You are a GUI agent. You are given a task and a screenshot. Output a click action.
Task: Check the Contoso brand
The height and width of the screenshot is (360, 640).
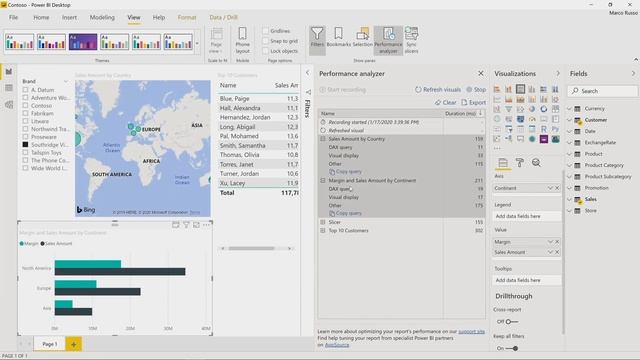click(25, 105)
